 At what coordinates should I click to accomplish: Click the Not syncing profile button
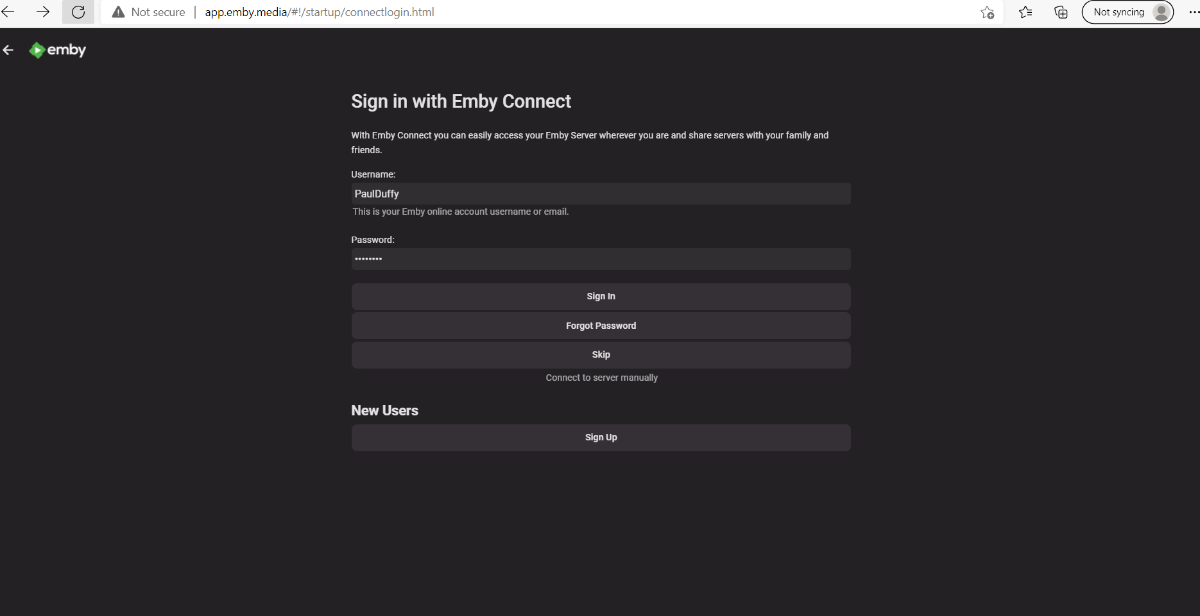point(1128,12)
